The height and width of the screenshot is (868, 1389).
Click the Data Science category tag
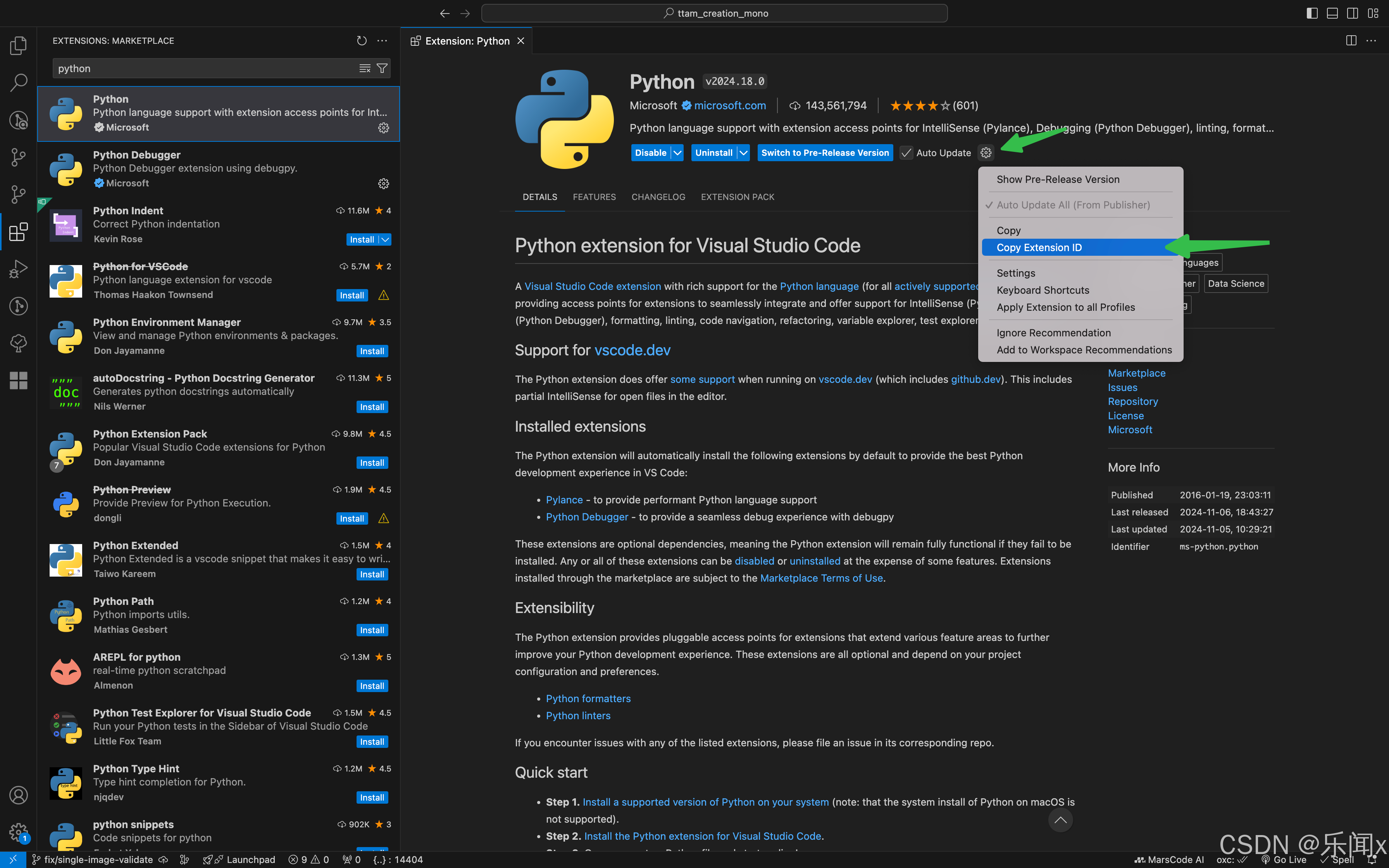tap(1236, 284)
